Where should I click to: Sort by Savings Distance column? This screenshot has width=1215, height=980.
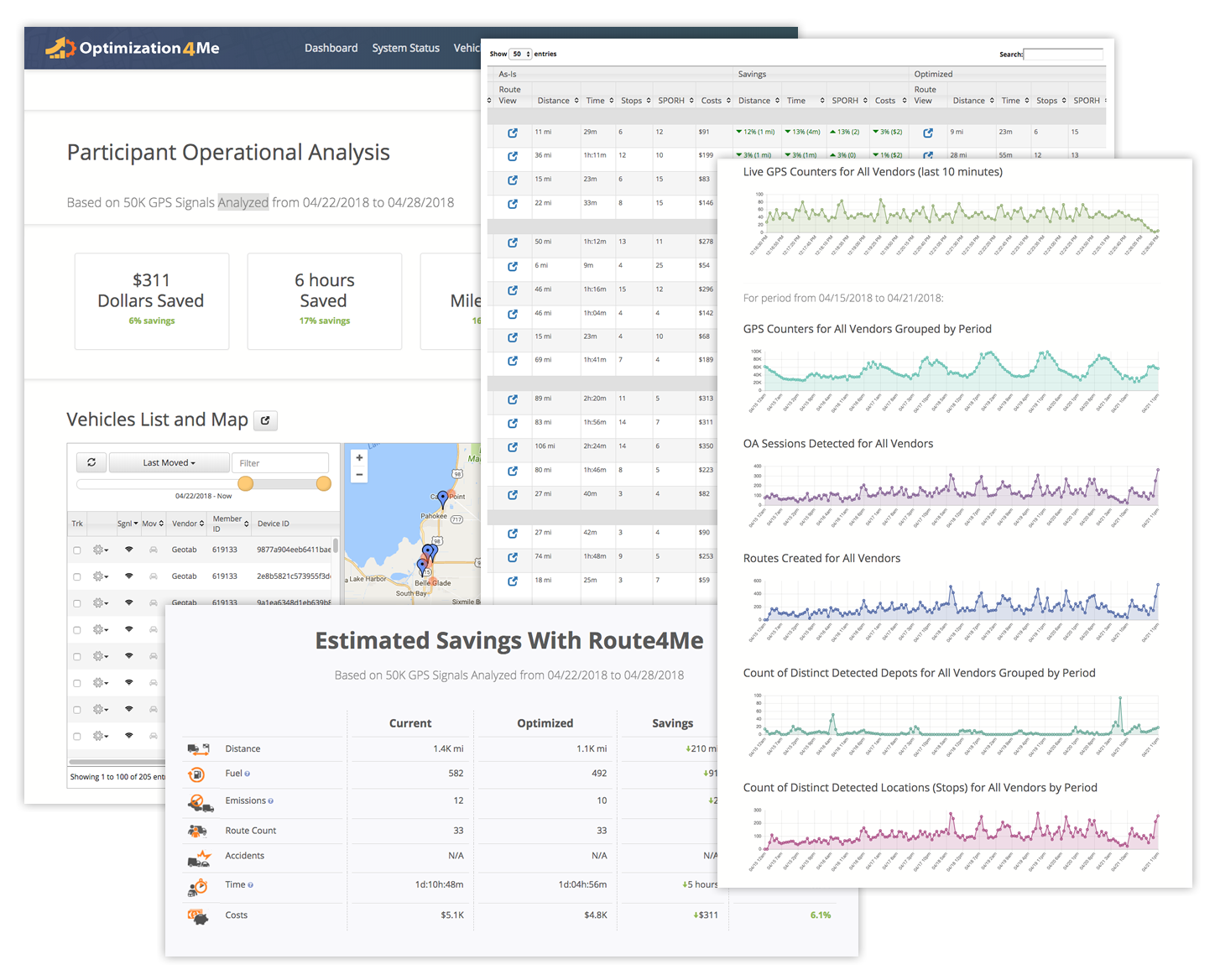point(759,101)
